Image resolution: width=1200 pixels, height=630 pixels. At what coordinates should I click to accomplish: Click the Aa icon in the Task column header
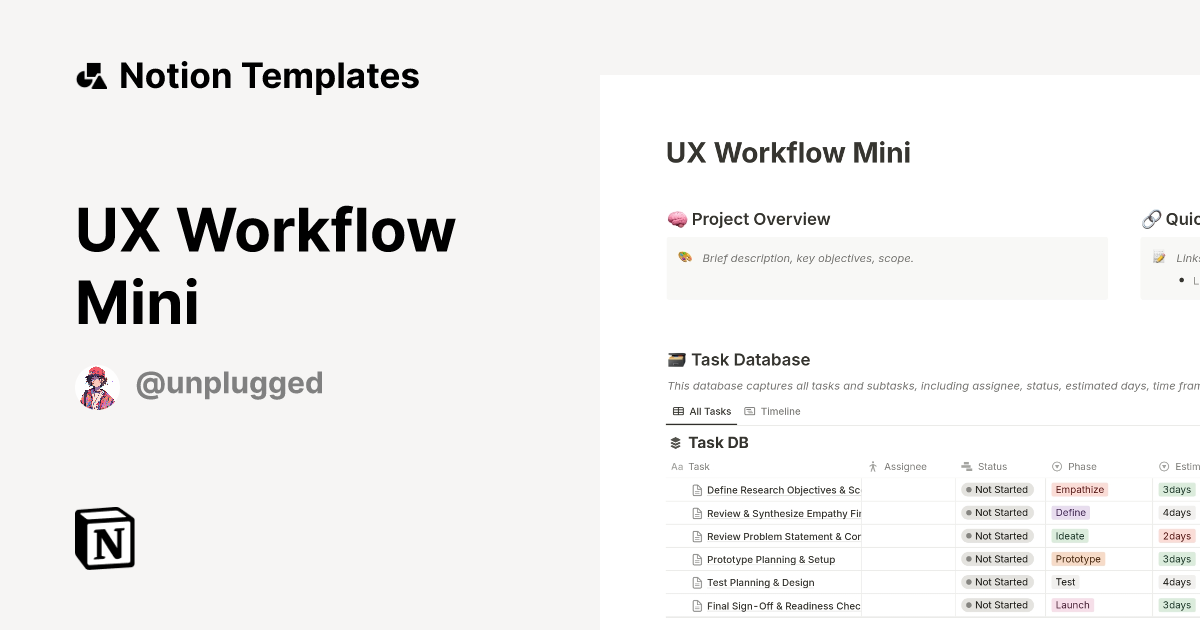click(677, 466)
